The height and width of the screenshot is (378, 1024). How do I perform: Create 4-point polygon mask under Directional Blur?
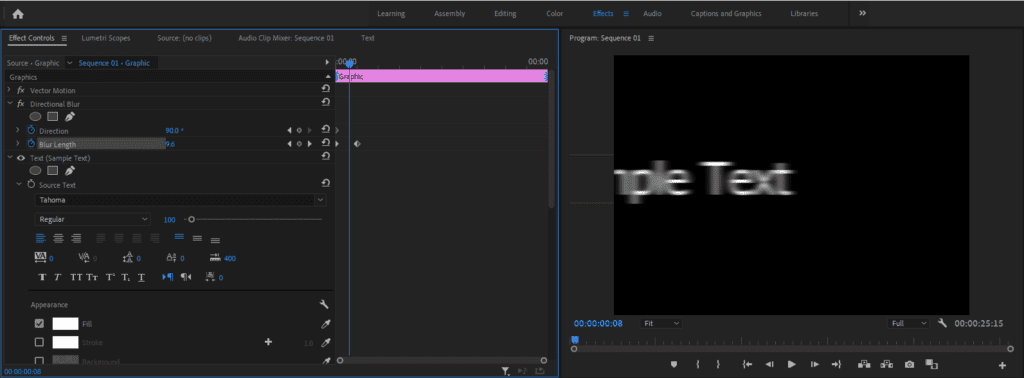tap(53, 117)
